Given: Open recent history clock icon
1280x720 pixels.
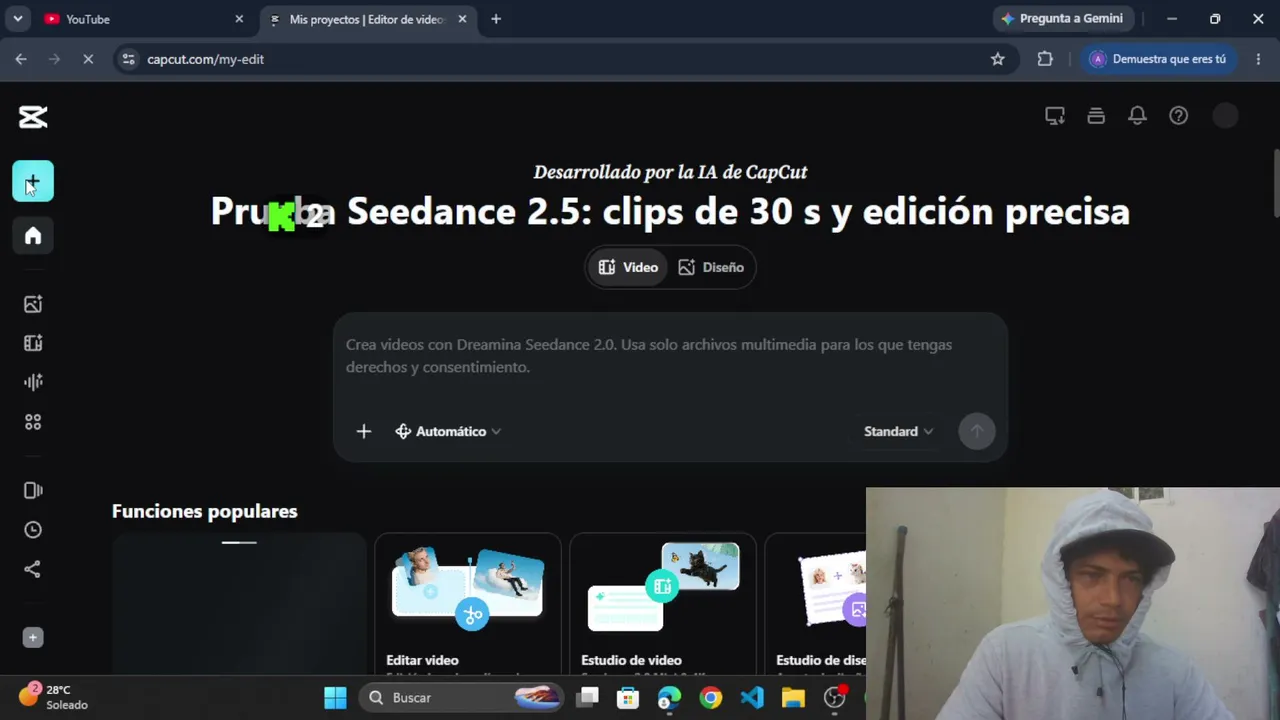Looking at the screenshot, I should tap(33, 530).
